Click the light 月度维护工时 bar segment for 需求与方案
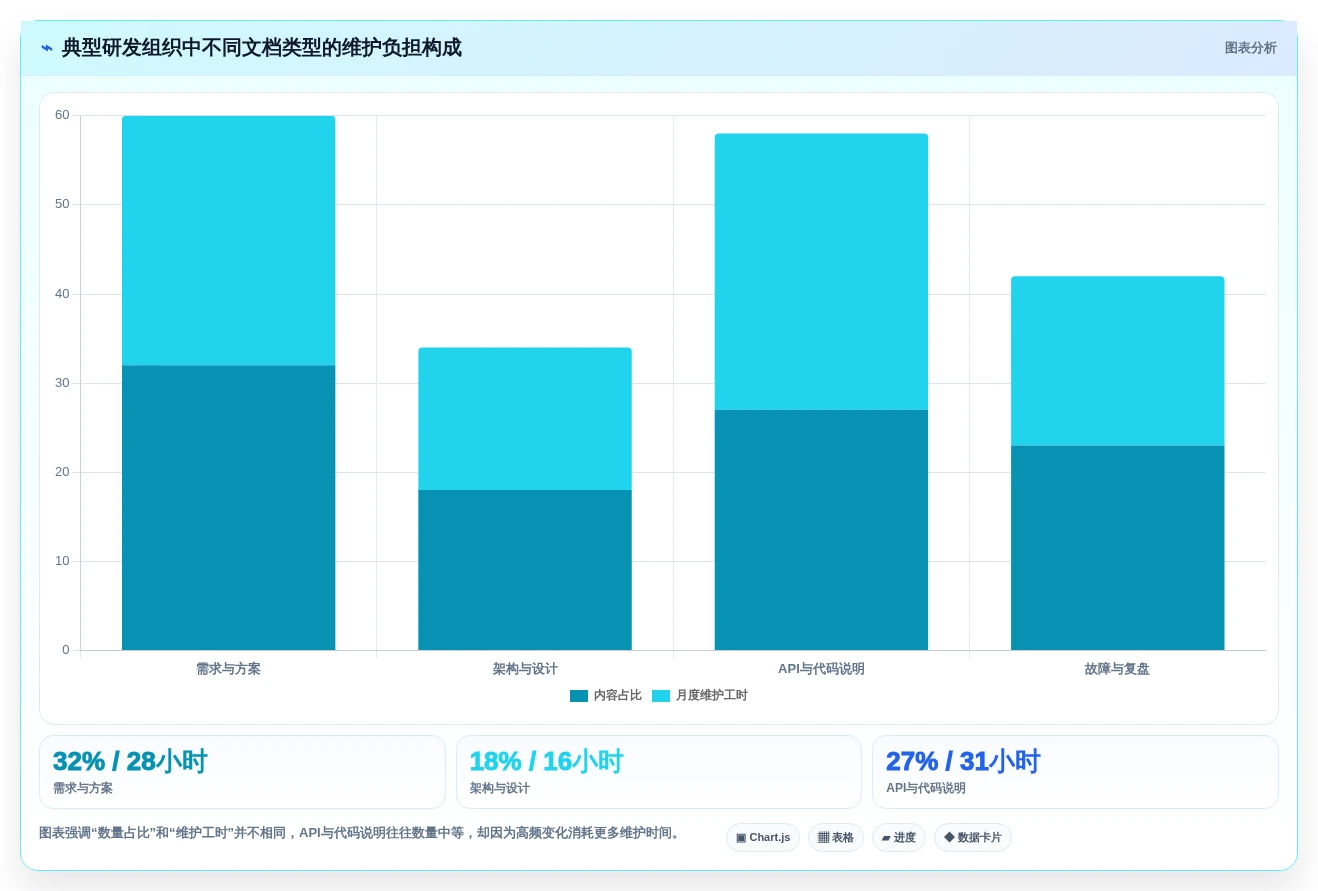Viewport: 1318px width, 891px height. [x=228, y=241]
